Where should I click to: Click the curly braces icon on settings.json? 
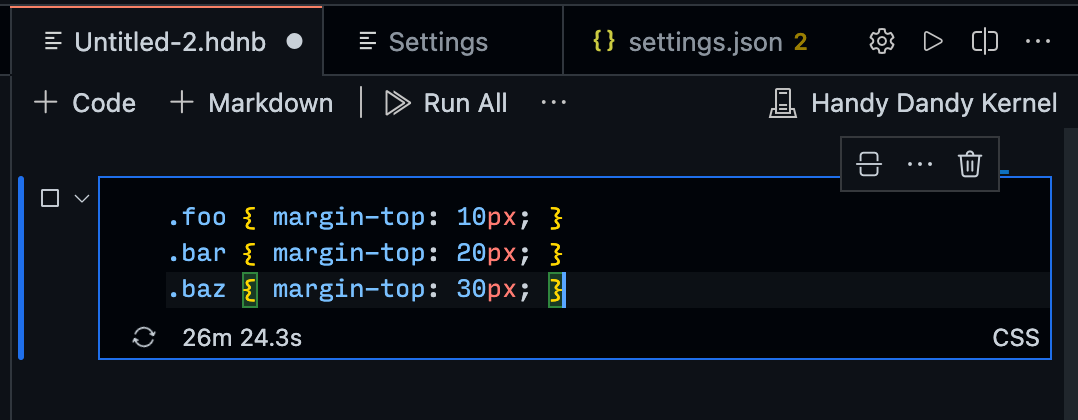(x=604, y=42)
